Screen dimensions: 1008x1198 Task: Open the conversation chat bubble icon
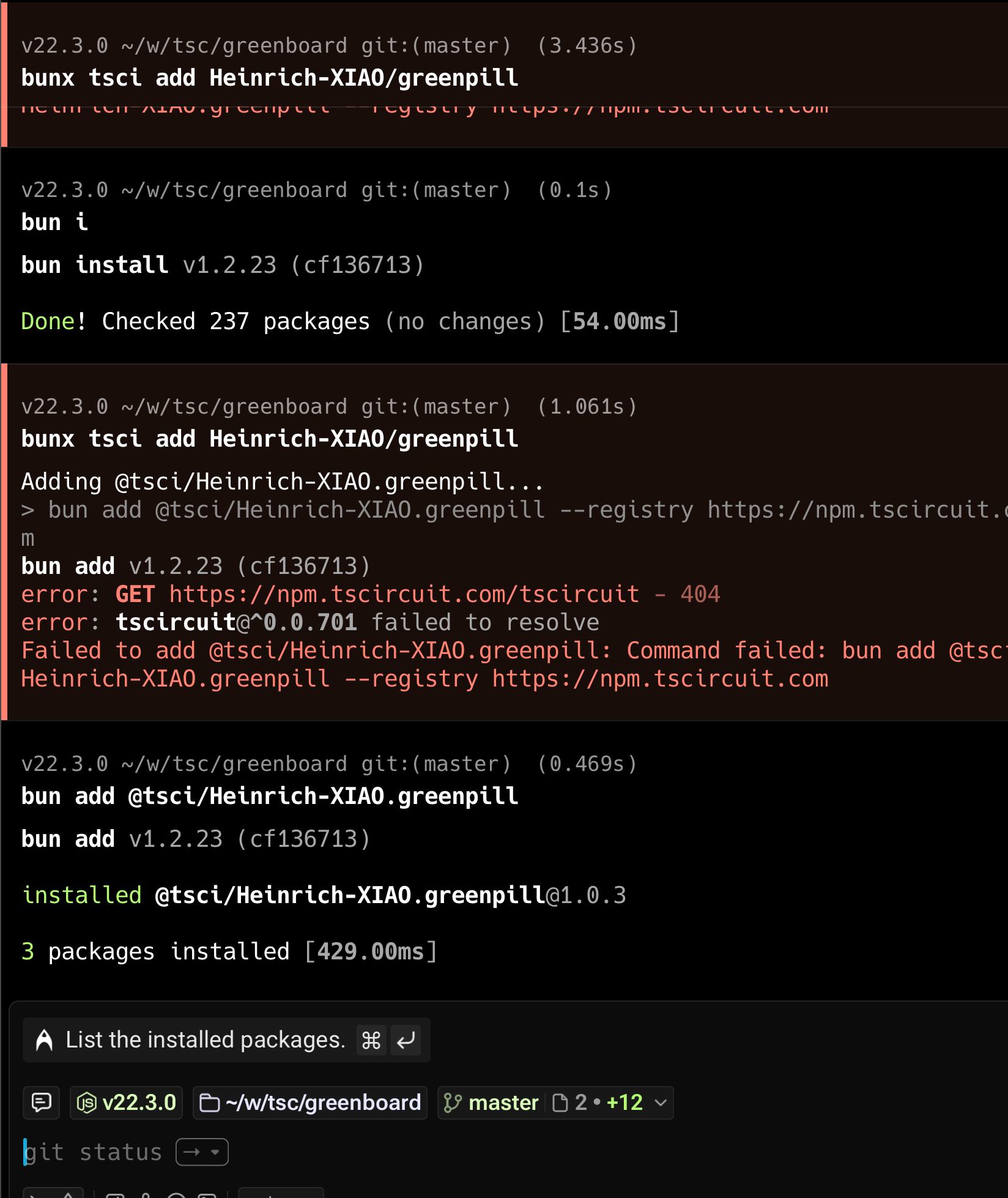(41, 1103)
